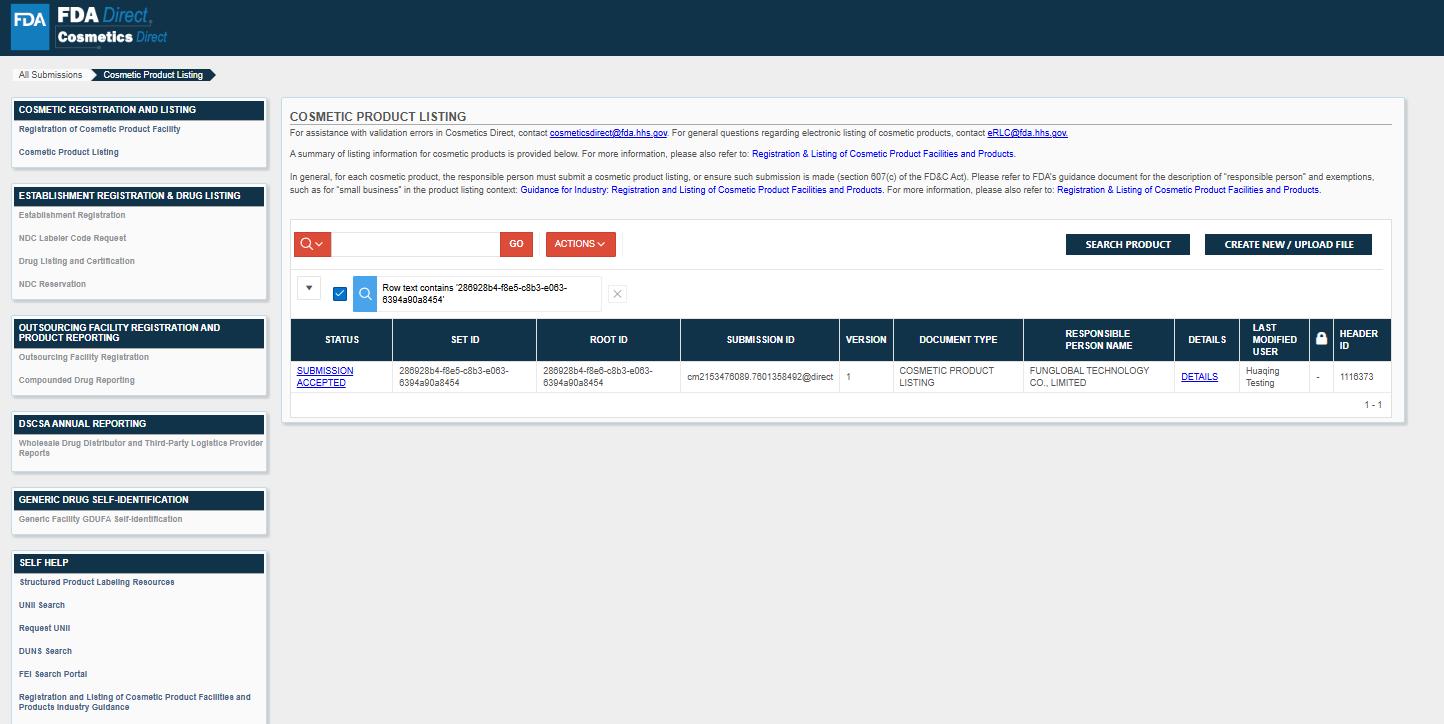
Task: Click the Search Product button
Action: pyautogui.click(x=1128, y=244)
